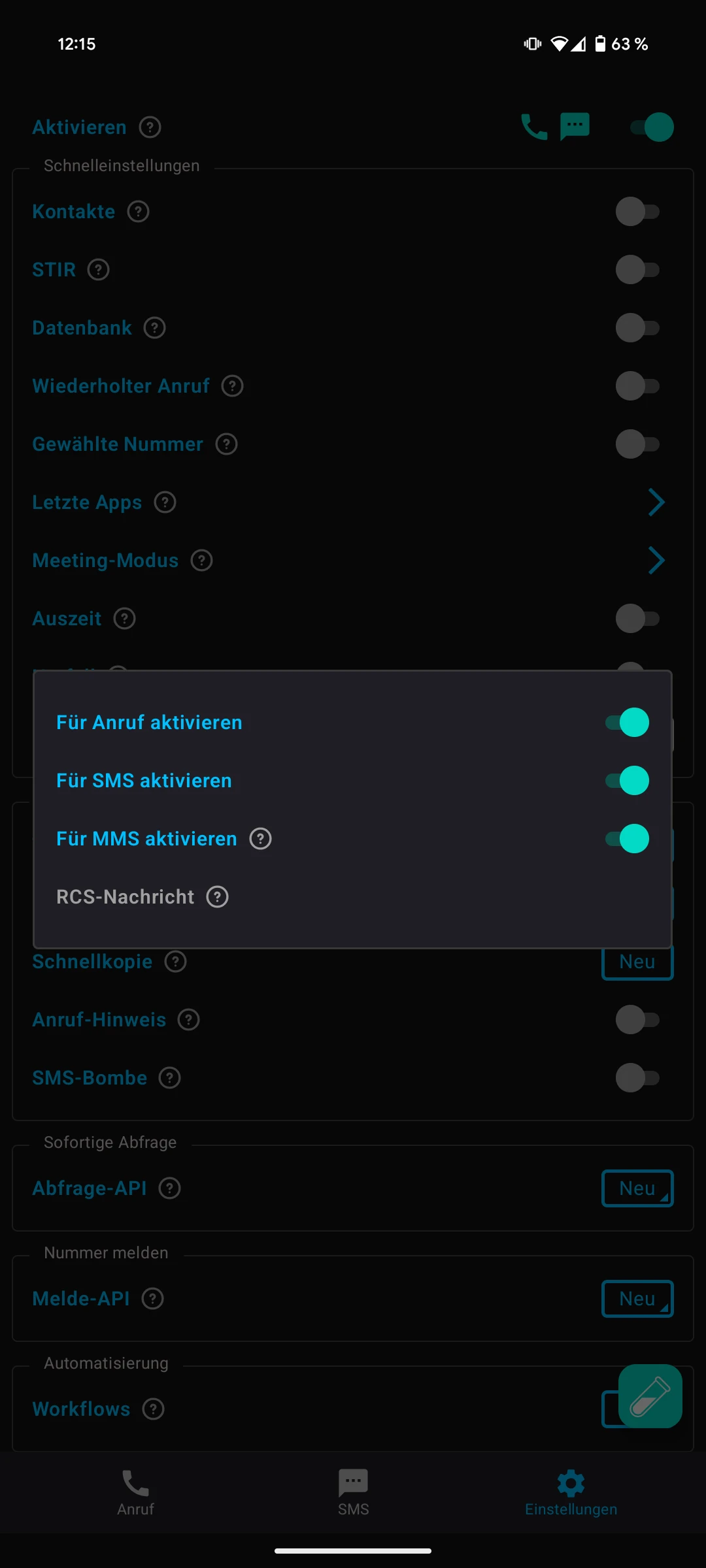Open the Einstellungen tab

[x=571, y=1492]
